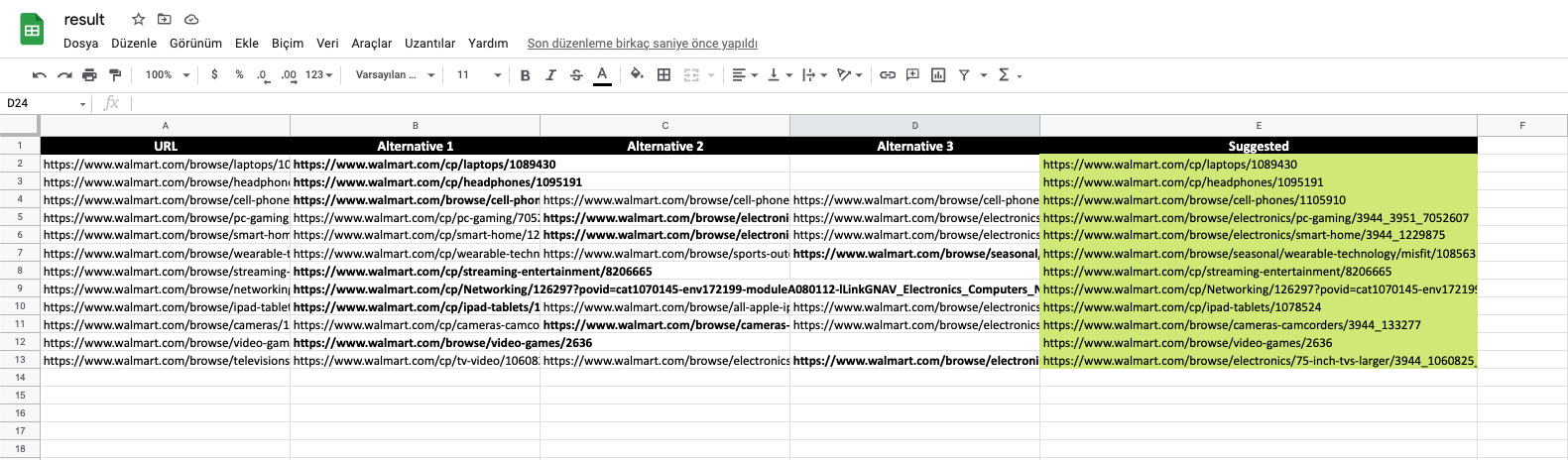Click the Google Sheets home logo
The width and height of the screenshot is (1568, 460).
(x=32, y=30)
